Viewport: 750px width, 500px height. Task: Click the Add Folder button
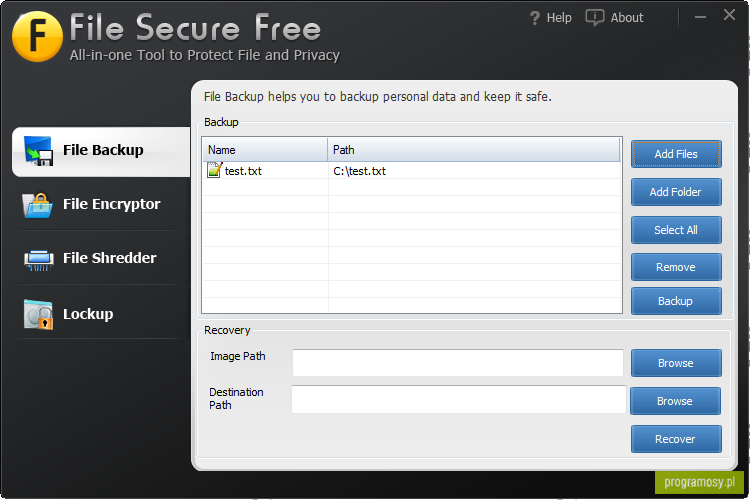click(676, 192)
